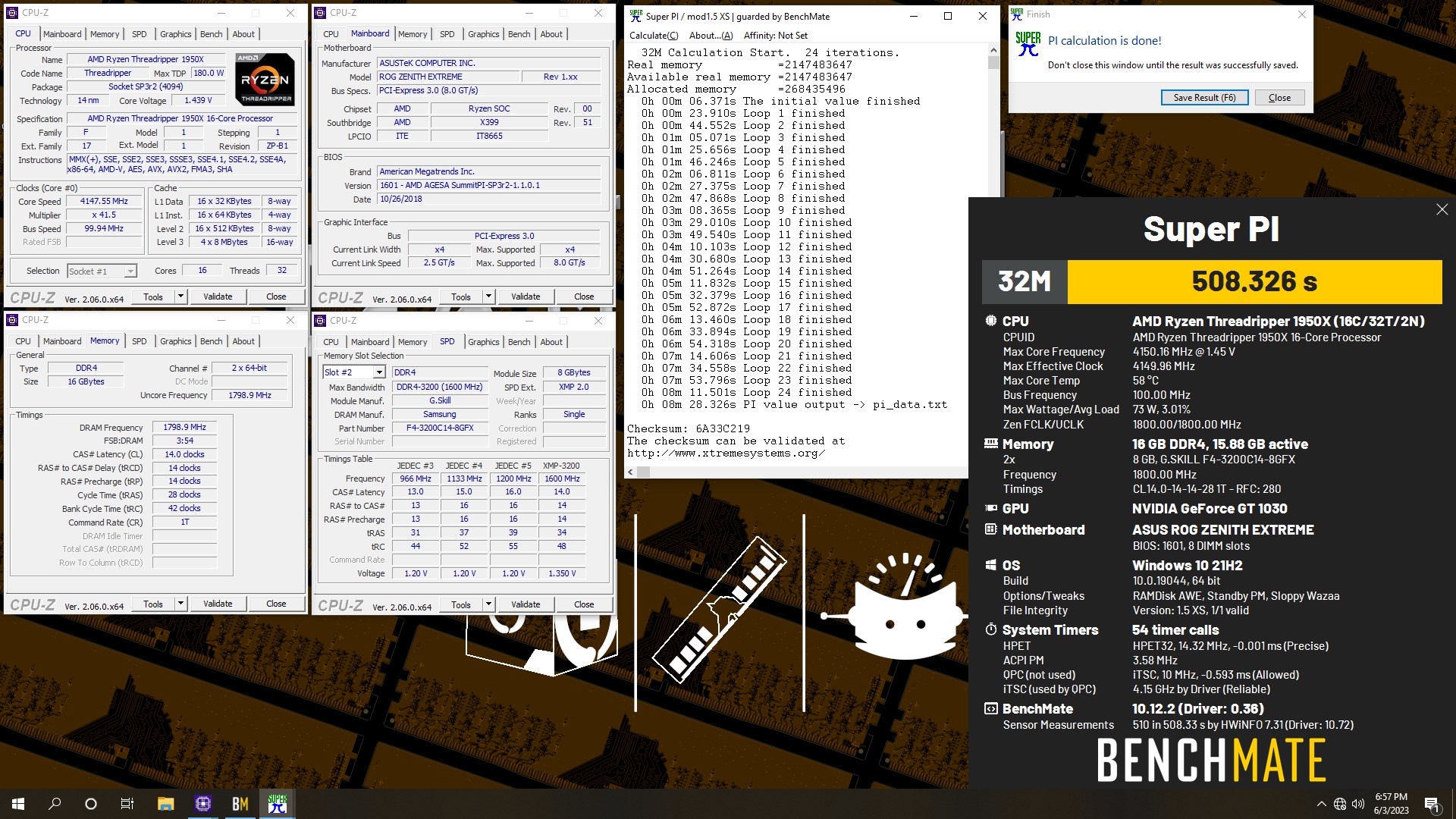Click BIOS Version field 1601 AGESA
Screen dimensions: 1456x819
(489, 185)
